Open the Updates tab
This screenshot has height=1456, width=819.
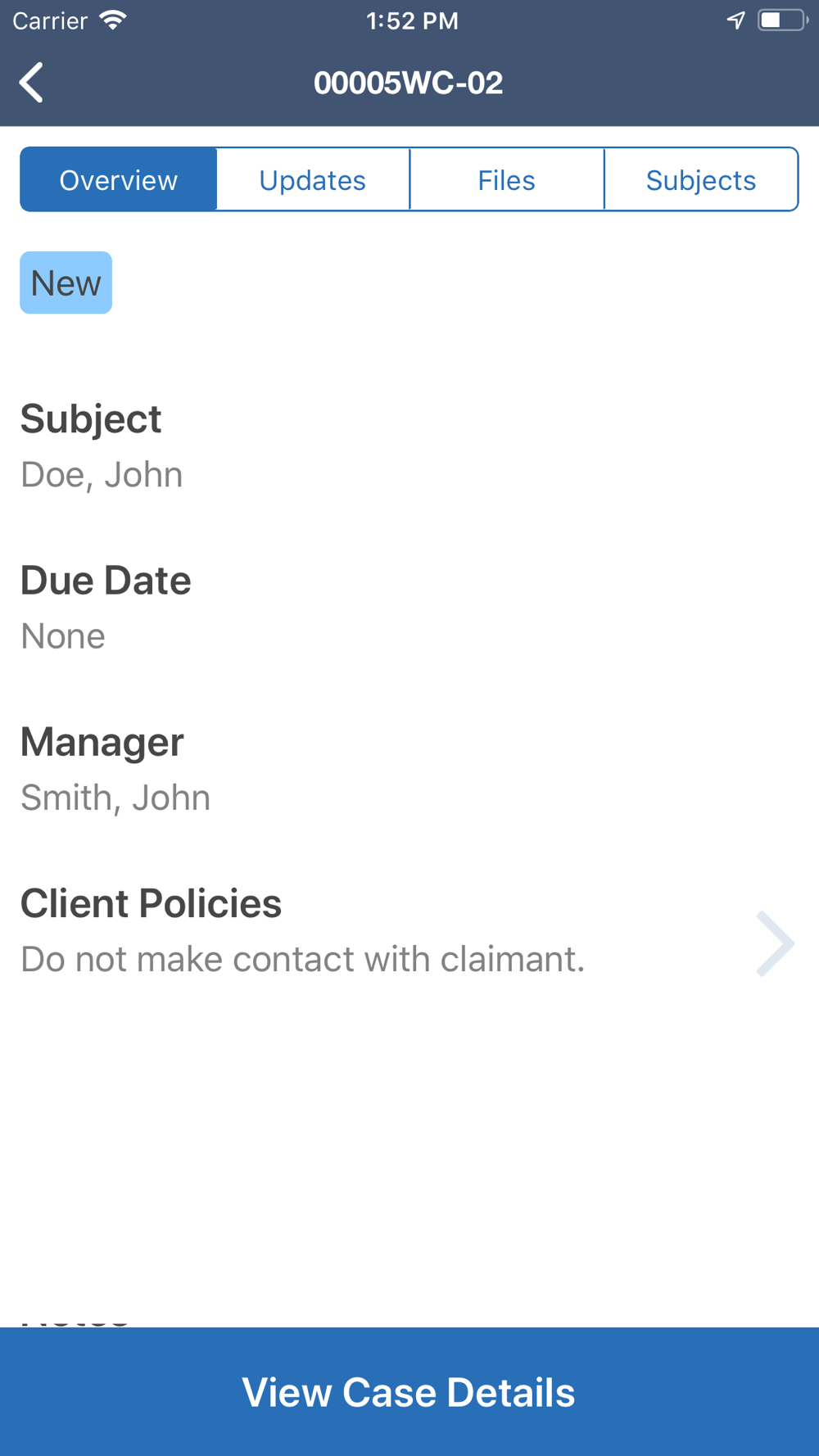(312, 180)
